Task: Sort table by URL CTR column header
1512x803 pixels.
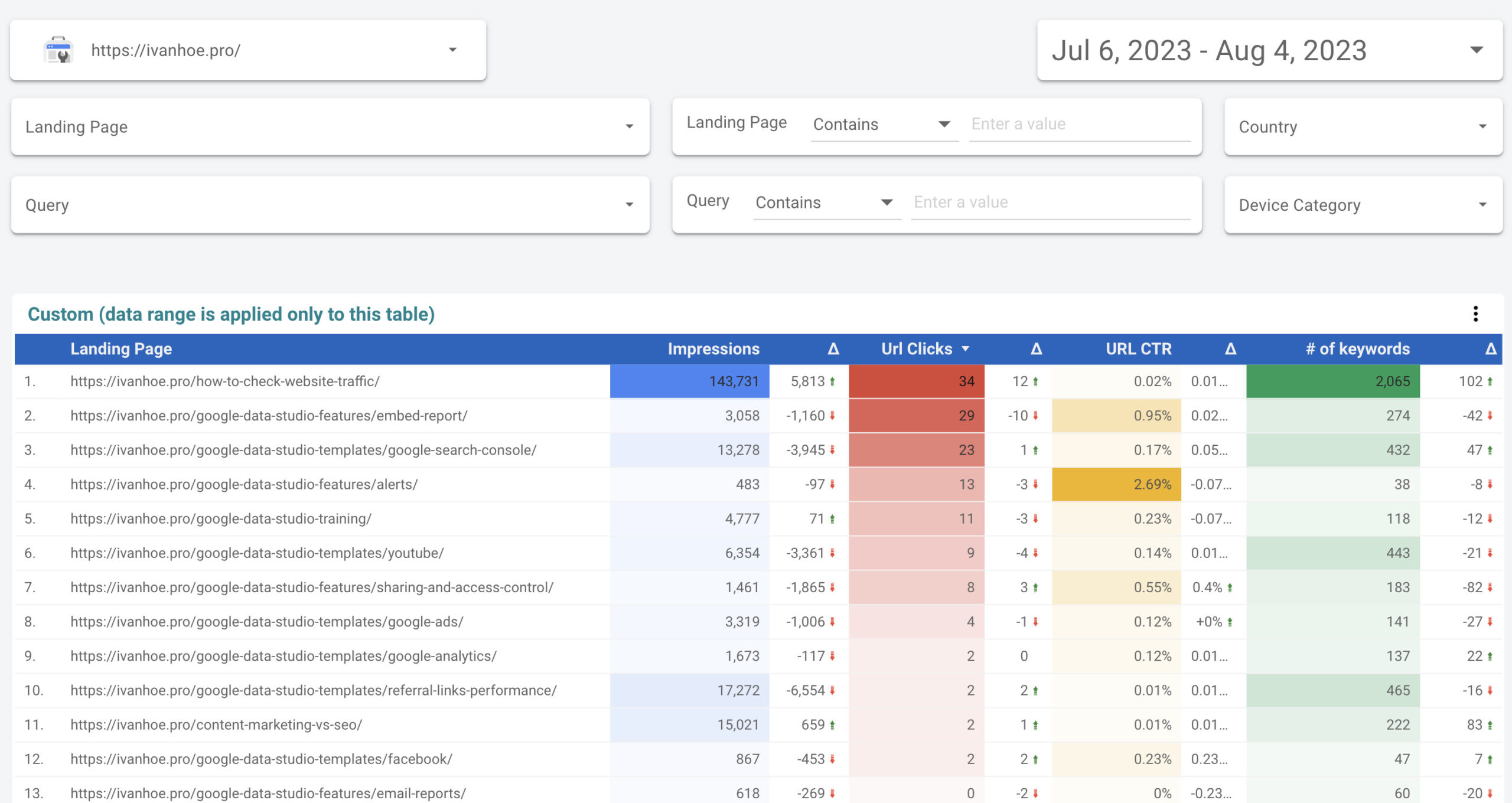Action: point(1138,349)
